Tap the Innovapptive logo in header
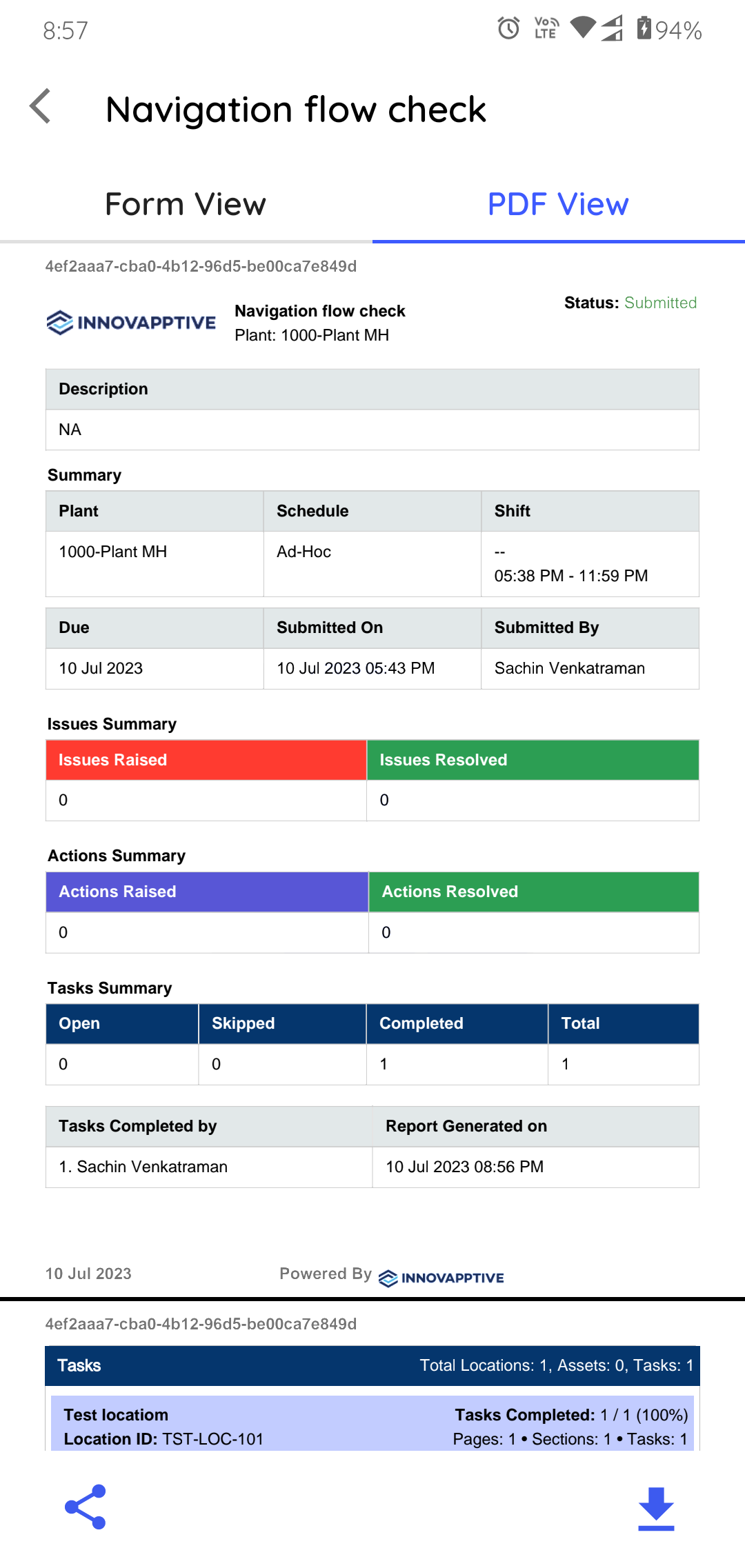Viewport: 745px width, 1568px height. coord(131,322)
